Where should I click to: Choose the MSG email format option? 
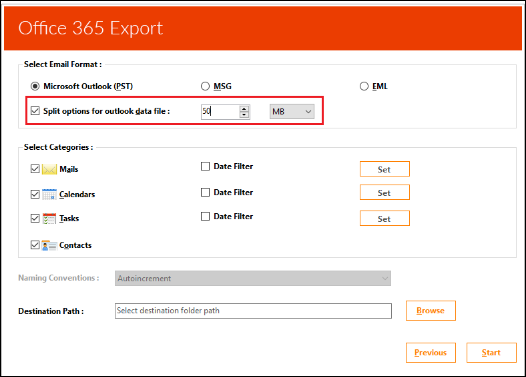205,86
